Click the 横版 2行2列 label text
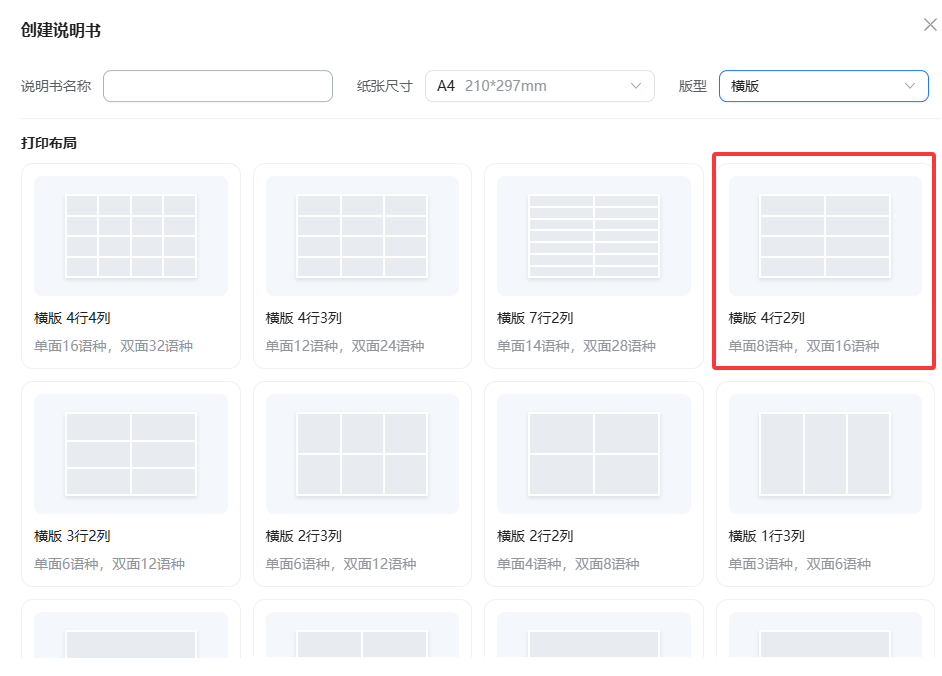The image size is (942, 676). (535, 536)
